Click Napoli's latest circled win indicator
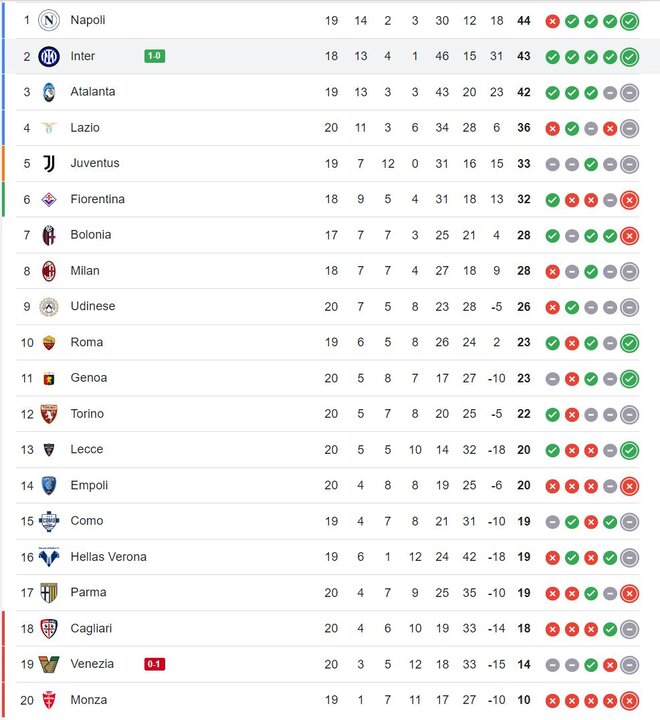Screen dimensions: 660x720 [x=629, y=21]
